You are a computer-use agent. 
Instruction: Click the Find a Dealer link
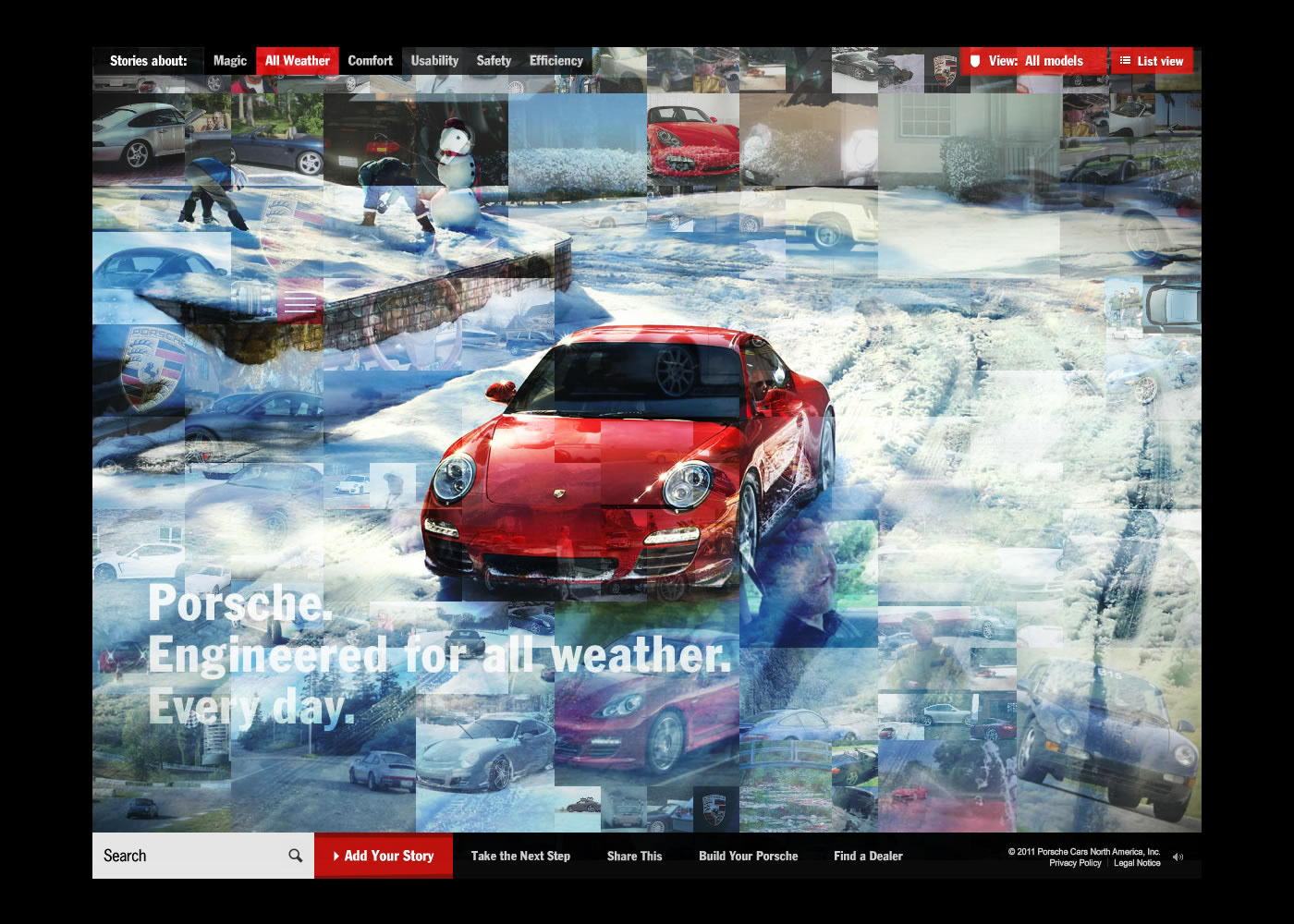pyautogui.click(x=868, y=857)
